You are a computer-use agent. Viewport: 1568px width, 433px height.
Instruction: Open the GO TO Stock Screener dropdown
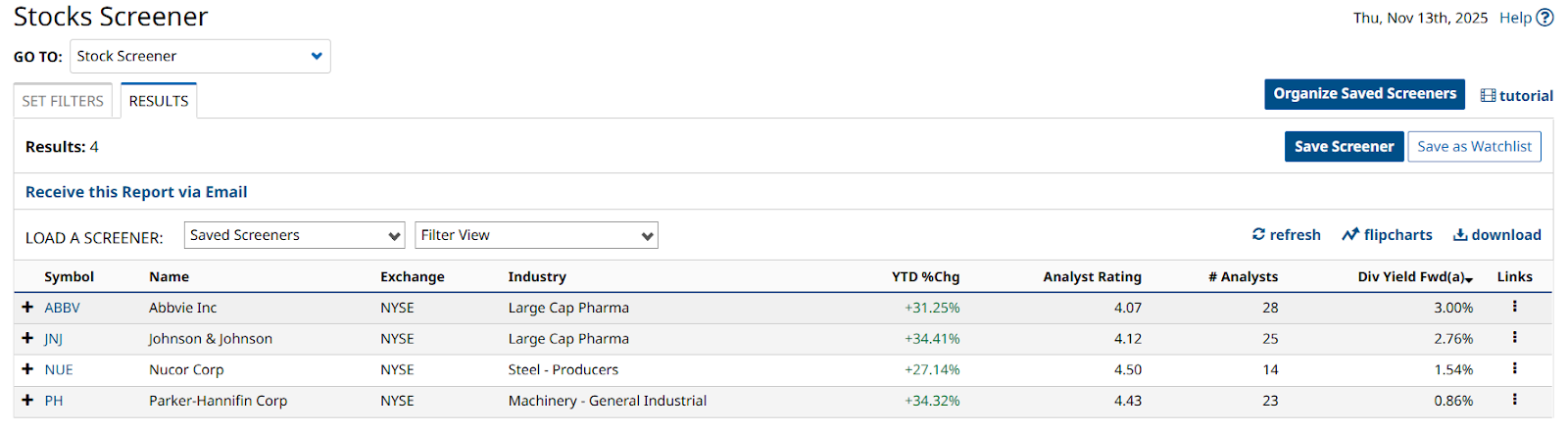200,57
